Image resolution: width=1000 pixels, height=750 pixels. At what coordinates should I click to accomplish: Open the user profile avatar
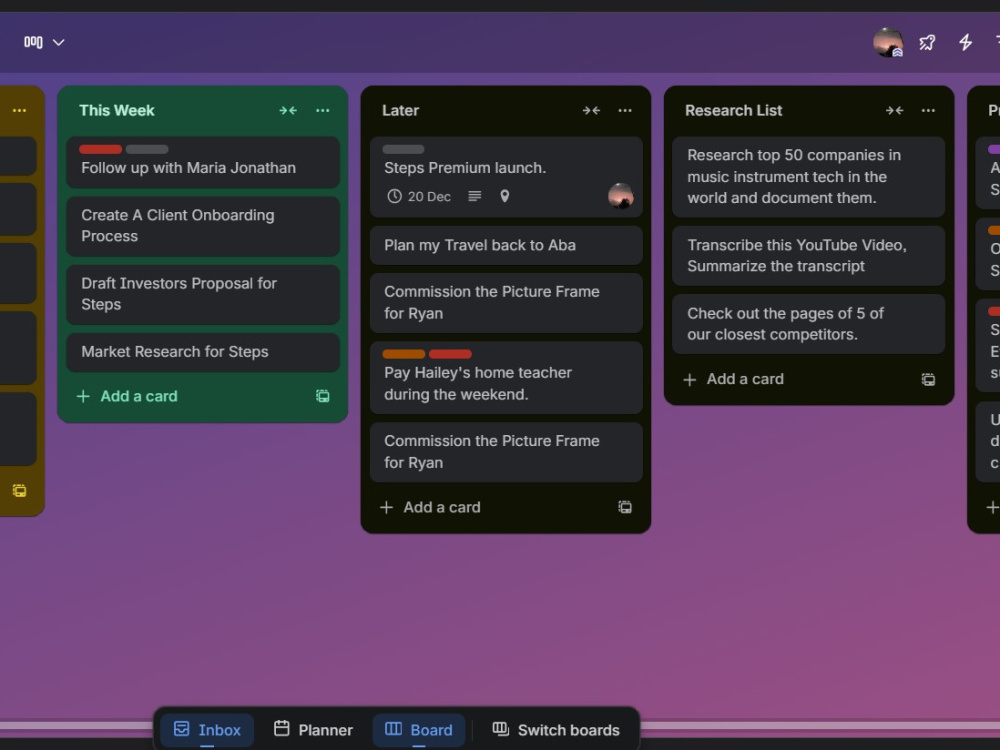tap(888, 42)
